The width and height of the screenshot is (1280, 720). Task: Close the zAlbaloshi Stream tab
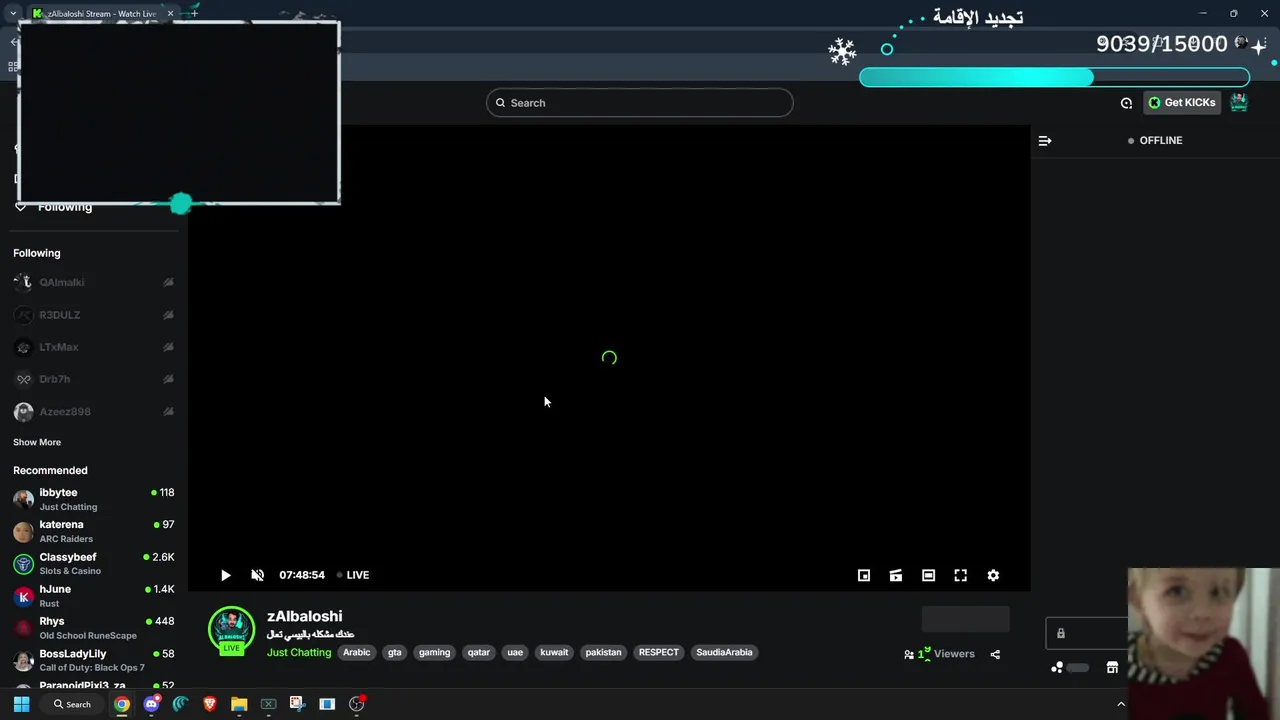(170, 14)
